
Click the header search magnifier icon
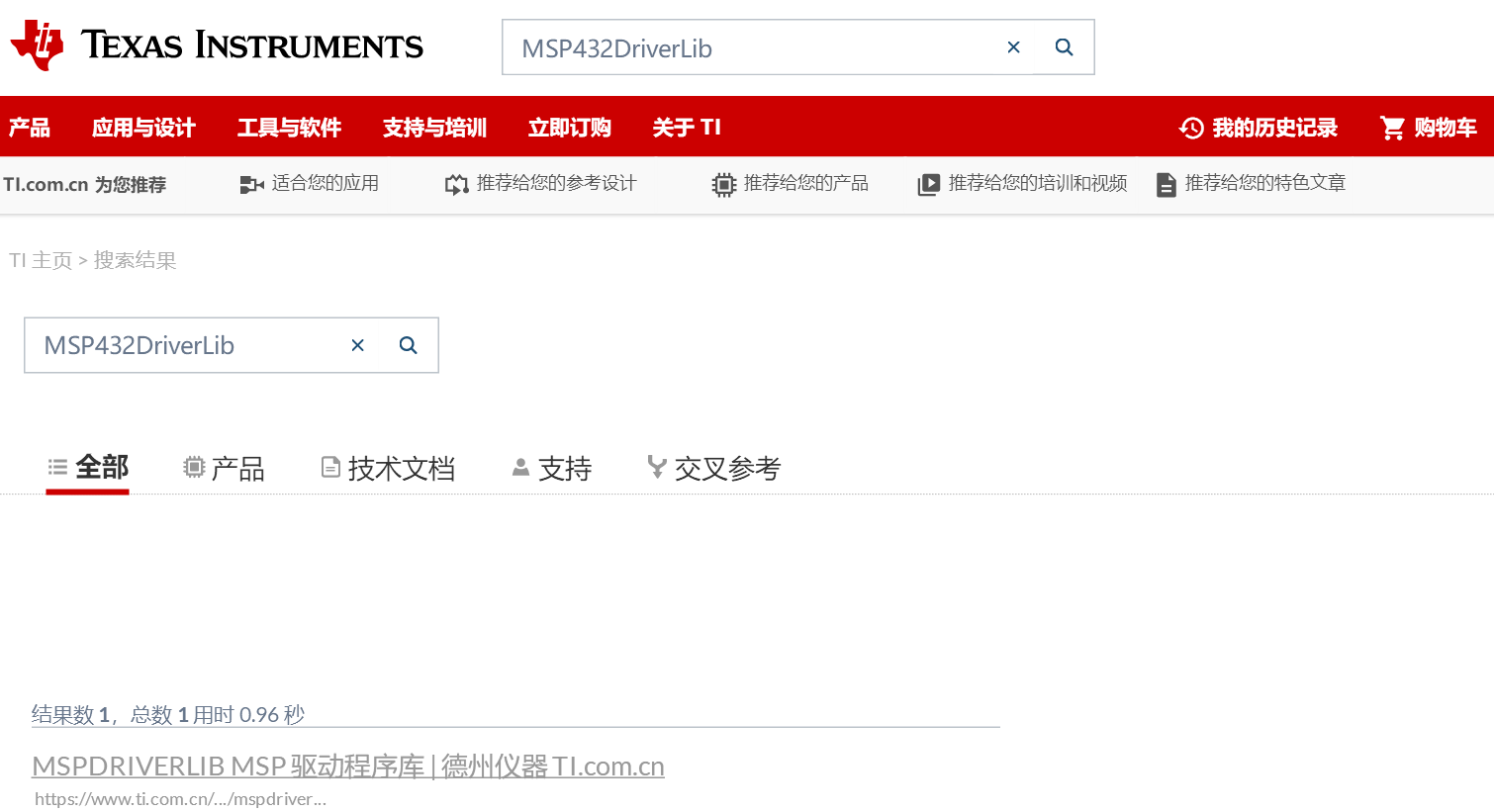coord(1065,47)
